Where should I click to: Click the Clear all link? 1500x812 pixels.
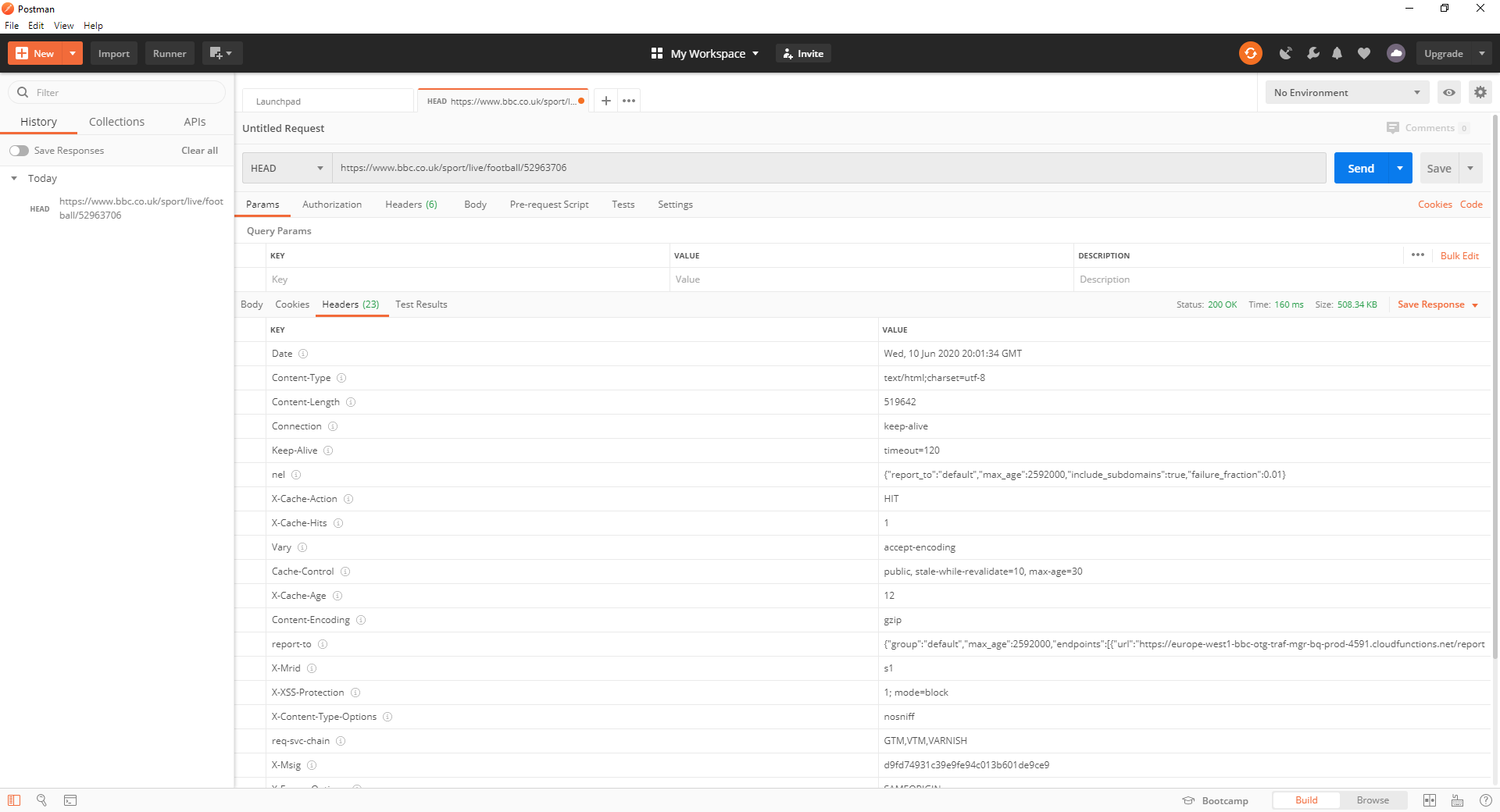pyautogui.click(x=199, y=151)
